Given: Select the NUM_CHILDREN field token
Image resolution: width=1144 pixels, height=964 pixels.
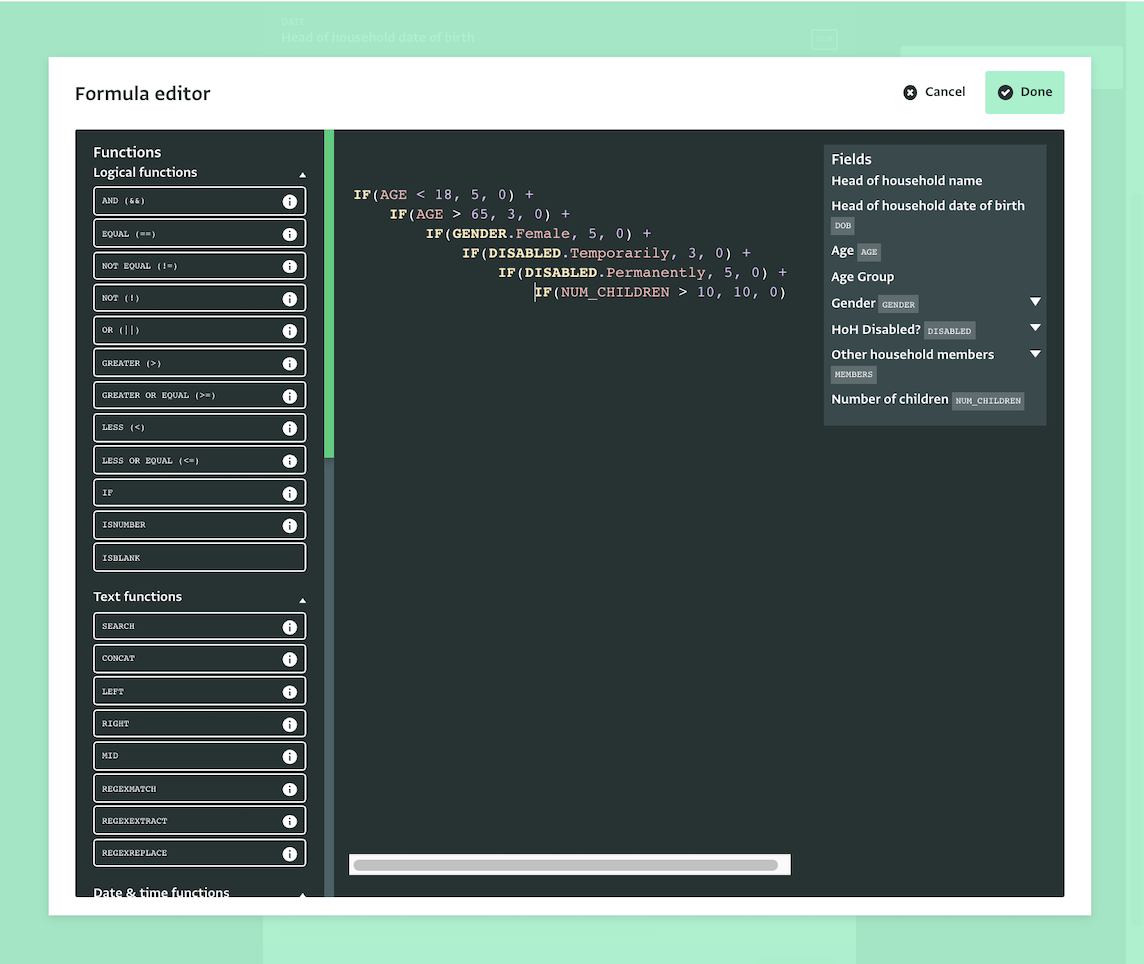Looking at the screenshot, I should [987, 401].
